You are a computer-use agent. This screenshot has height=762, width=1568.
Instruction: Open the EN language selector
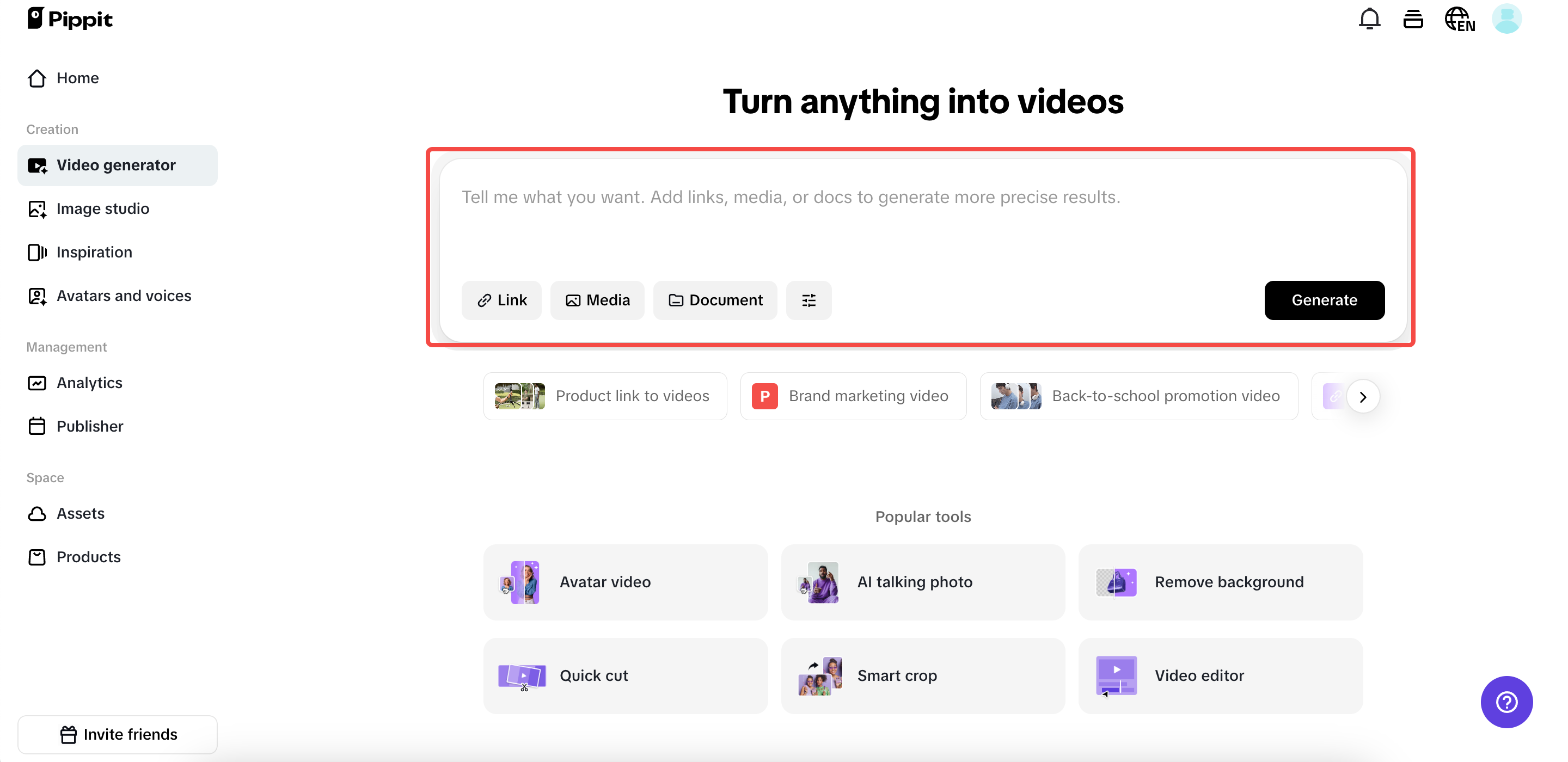[x=1459, y=20]
